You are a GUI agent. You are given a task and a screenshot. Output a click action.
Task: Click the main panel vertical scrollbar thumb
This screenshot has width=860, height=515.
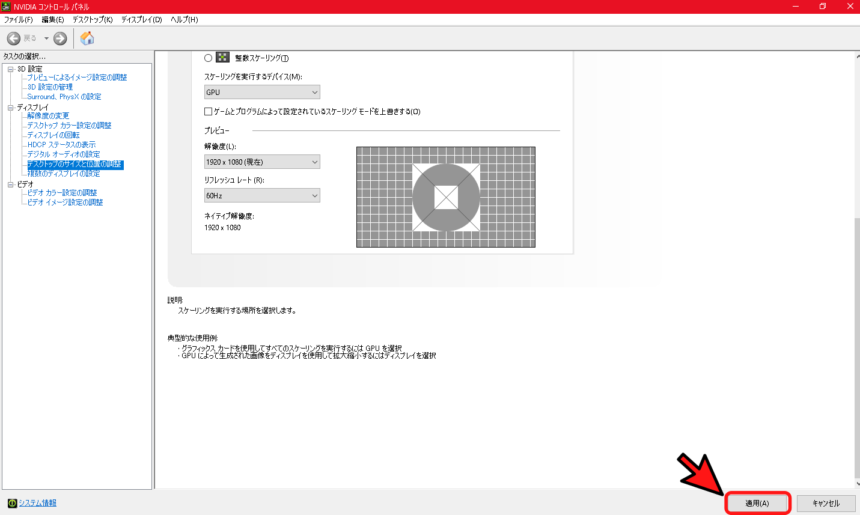coord(857,349)
